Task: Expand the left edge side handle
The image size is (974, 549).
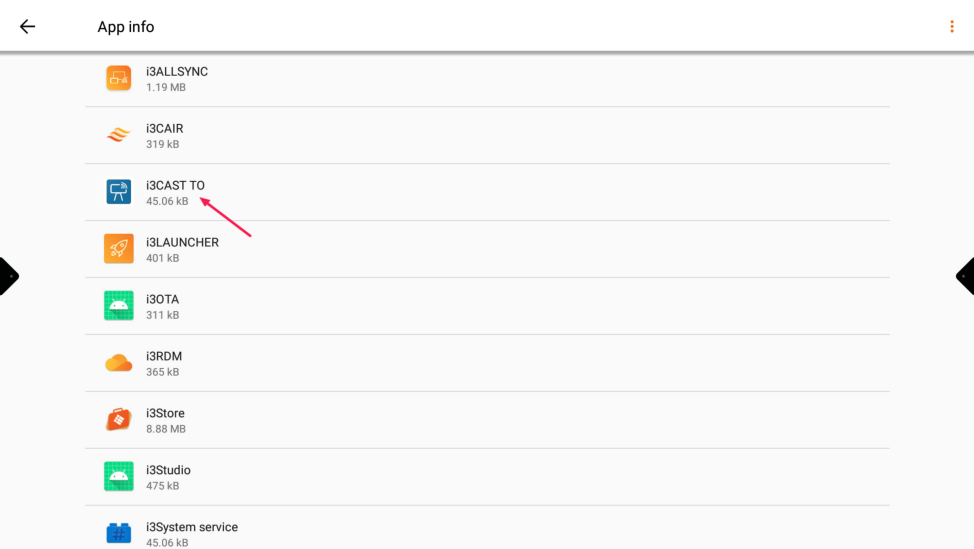Action: click(x=8, y=276)
